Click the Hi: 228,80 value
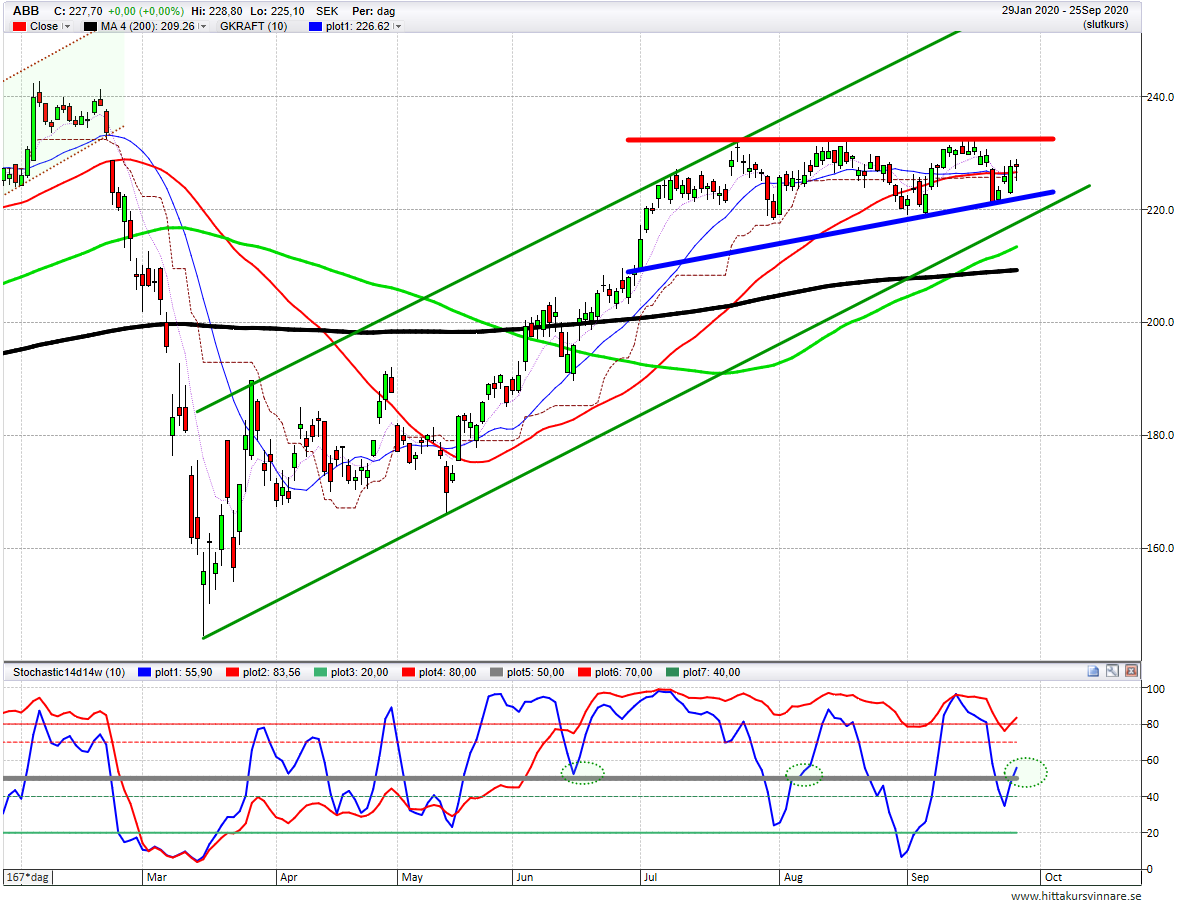The width and height of the screenshot is (1186, 901). pos(217,11)
